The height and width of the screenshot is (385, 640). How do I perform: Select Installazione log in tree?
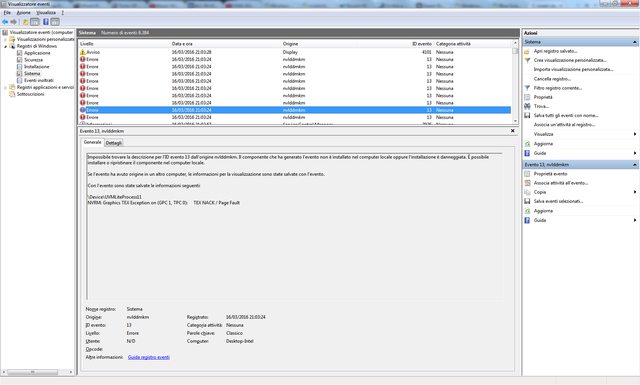pyautogui.click(x=36, y=67)
